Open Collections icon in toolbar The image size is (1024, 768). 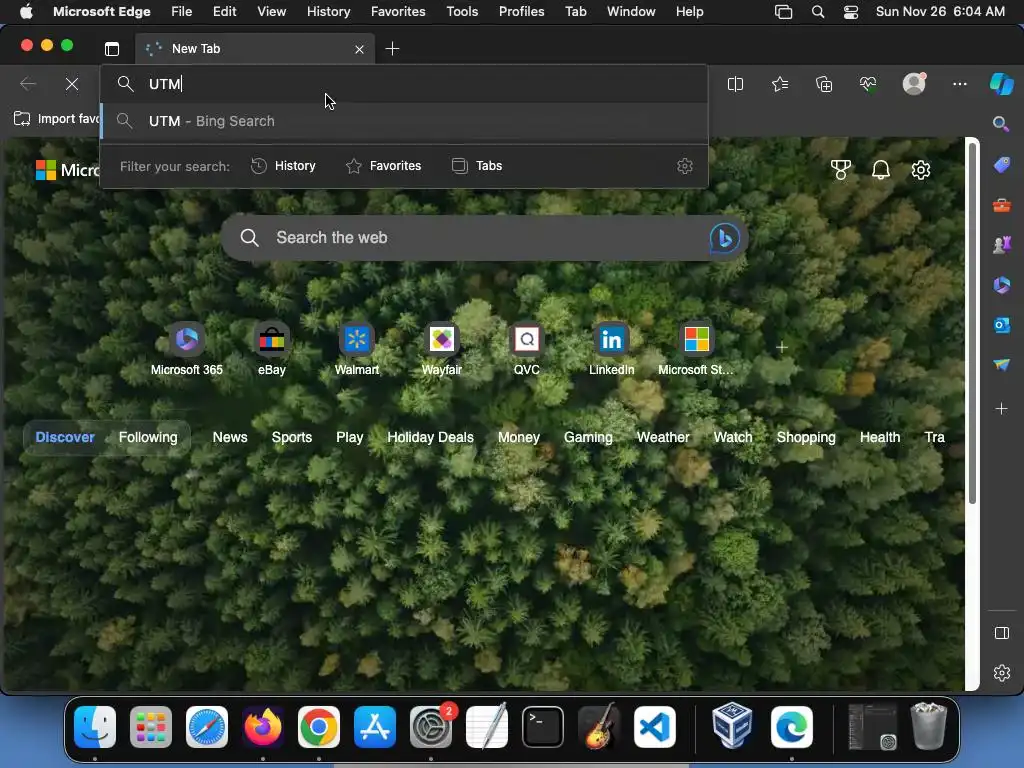(x=824, y=84)
